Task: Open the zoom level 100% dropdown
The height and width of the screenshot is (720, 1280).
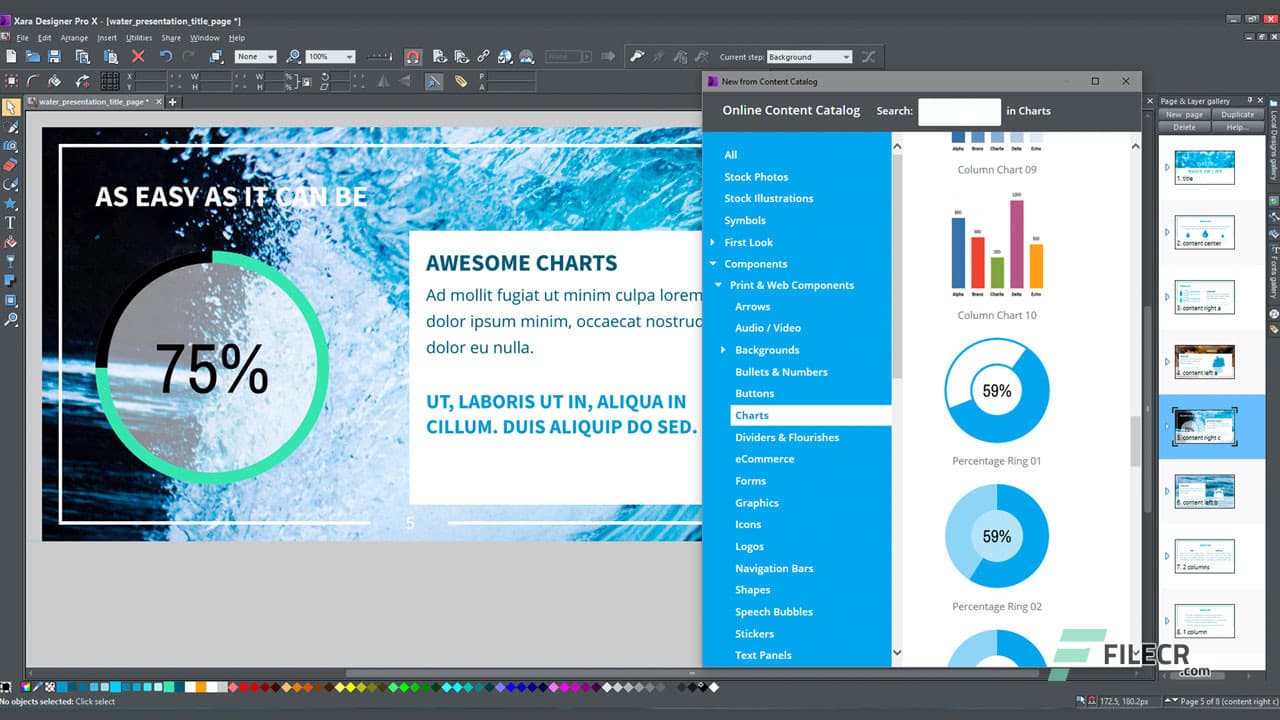Action: (x=330, y=57)
